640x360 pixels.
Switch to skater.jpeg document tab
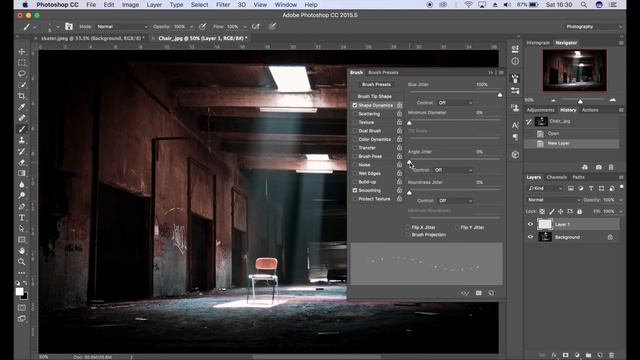tap(93, 38)
